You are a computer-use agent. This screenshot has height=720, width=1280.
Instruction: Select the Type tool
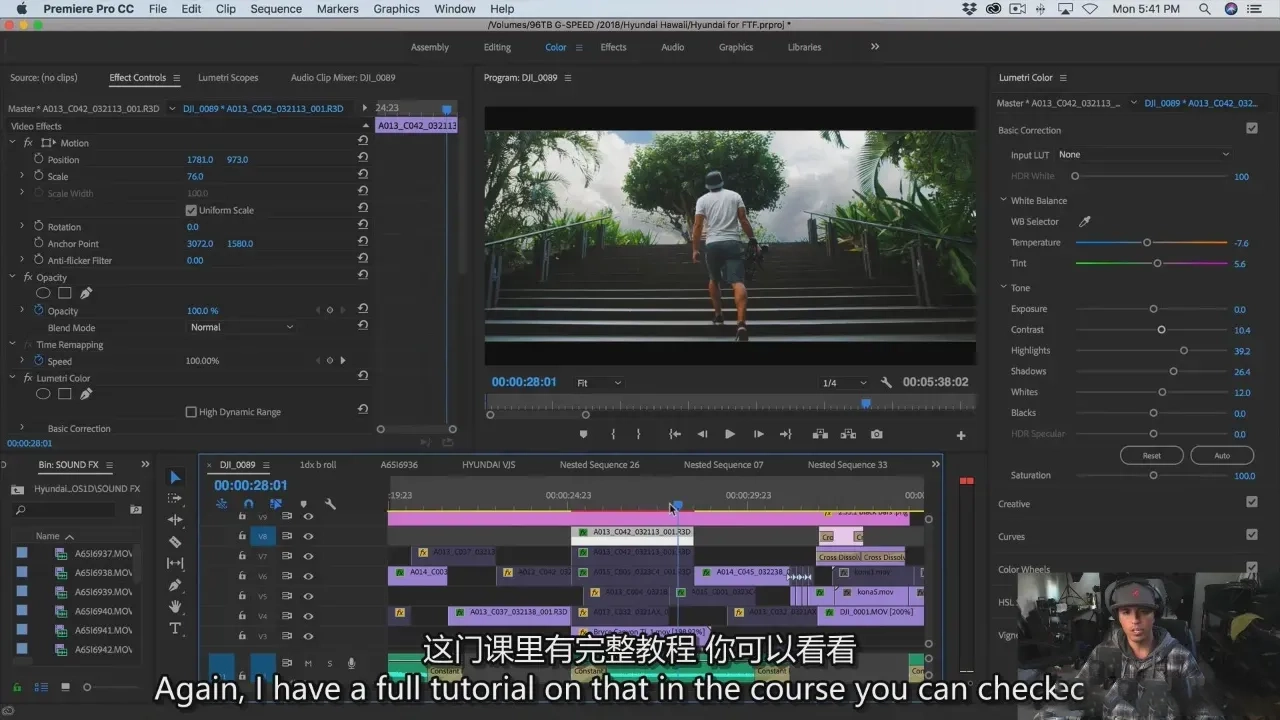click(176, 628)
